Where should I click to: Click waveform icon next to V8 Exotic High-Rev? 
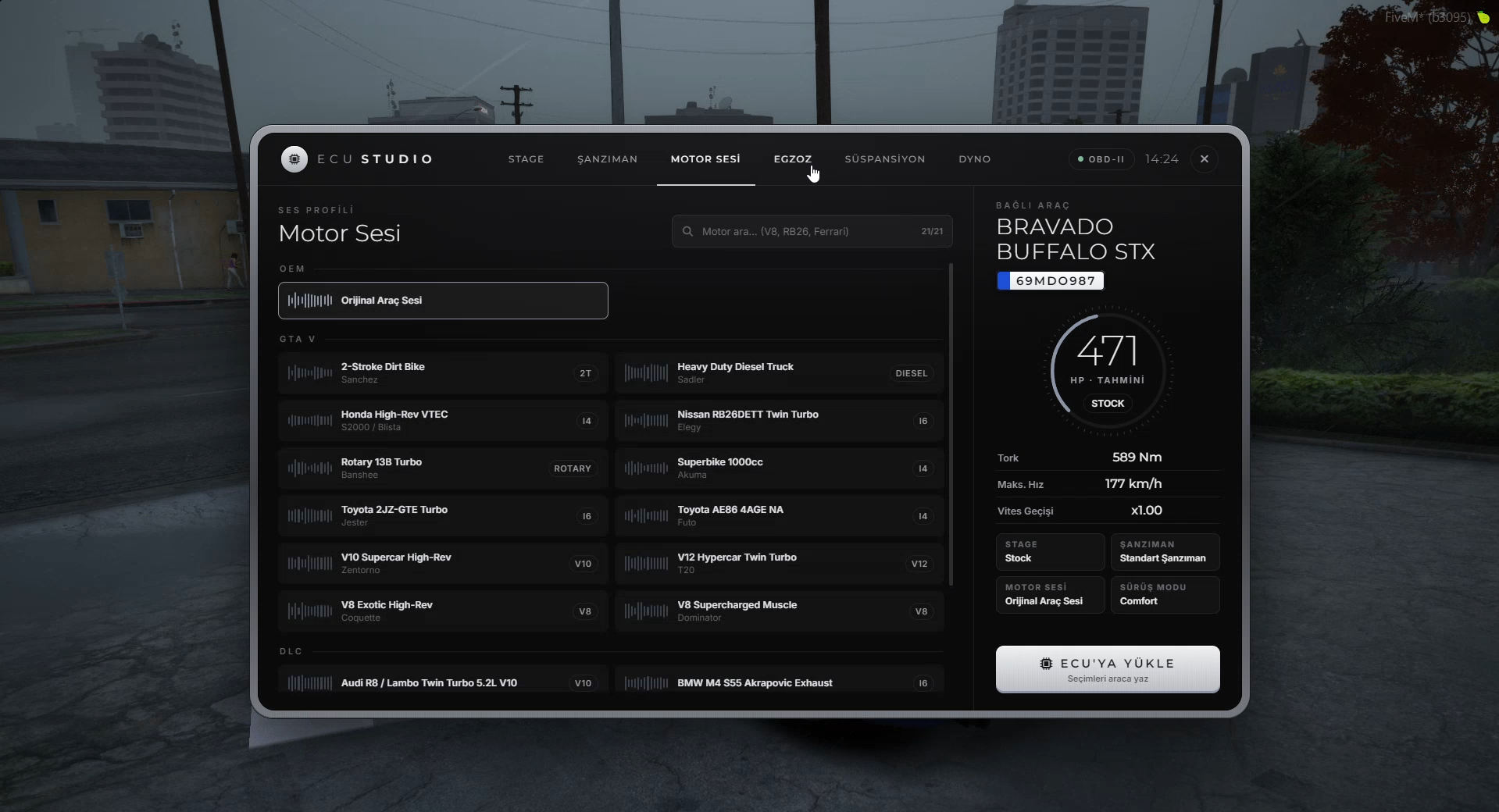click(x=310, y=611)
